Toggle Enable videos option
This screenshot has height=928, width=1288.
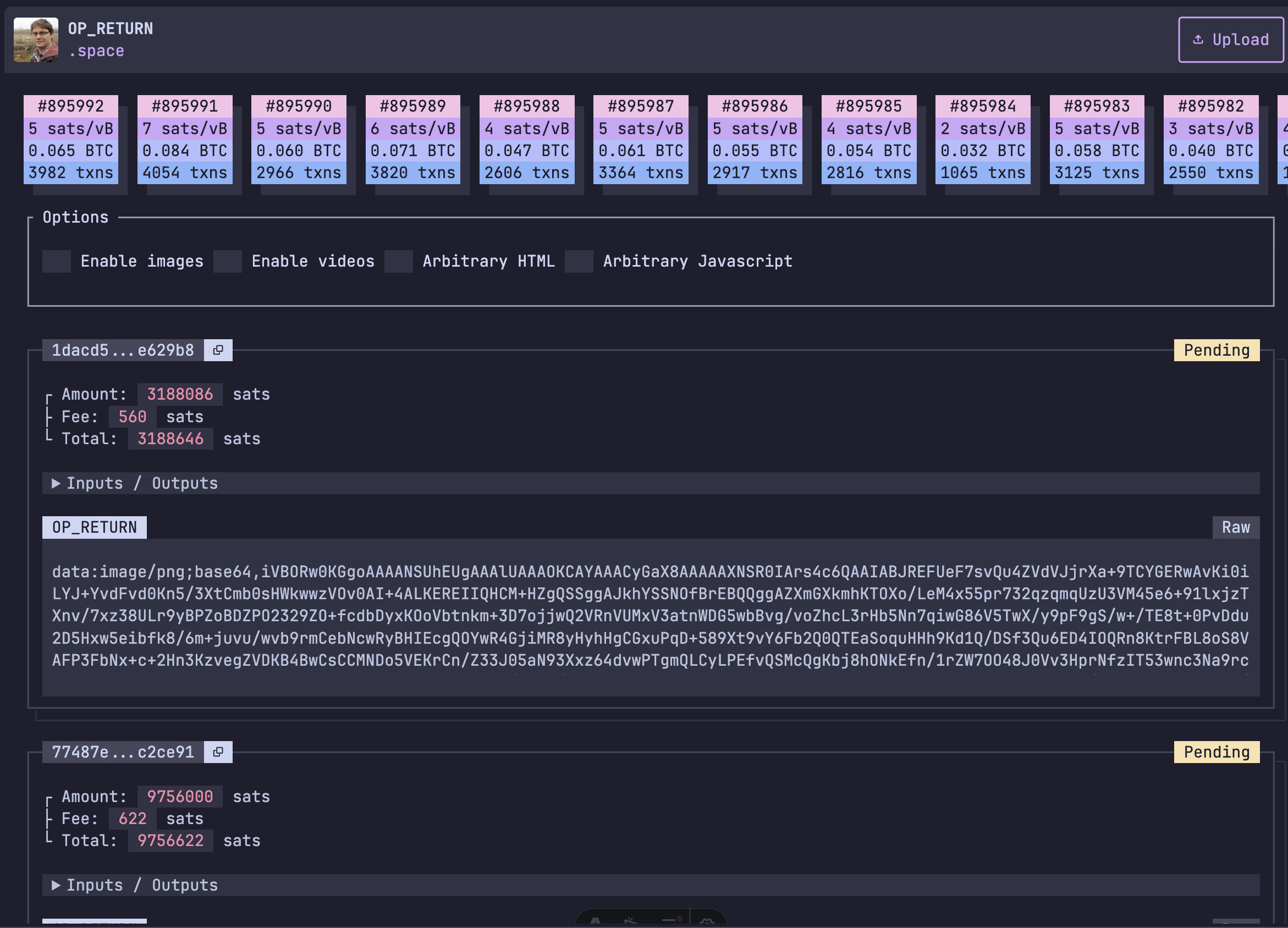coord(228,262)
